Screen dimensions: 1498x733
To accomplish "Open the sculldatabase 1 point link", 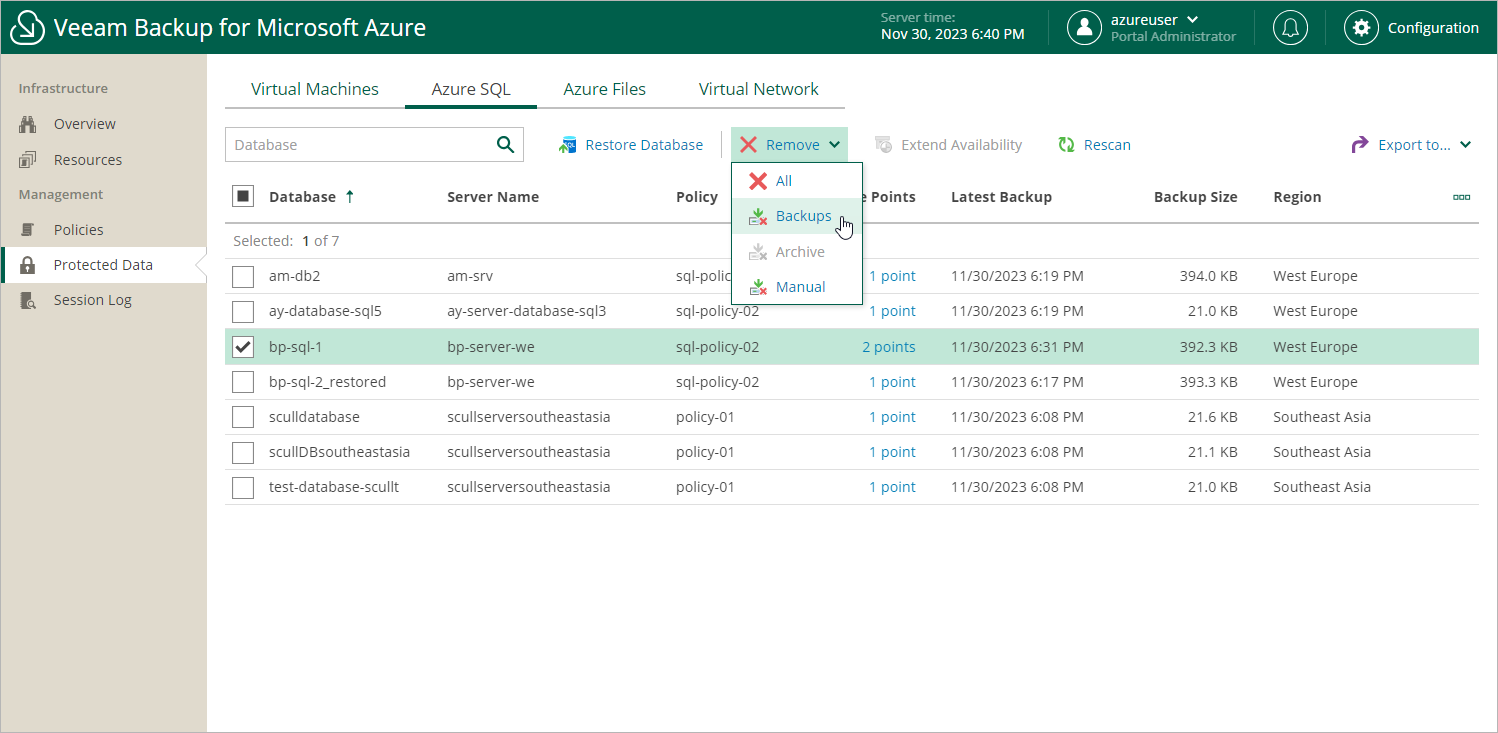I will [892, 417].
